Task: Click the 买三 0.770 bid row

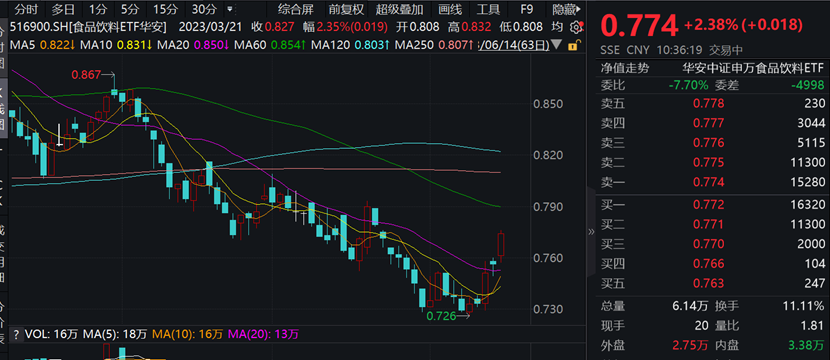Action: [712, 244]
